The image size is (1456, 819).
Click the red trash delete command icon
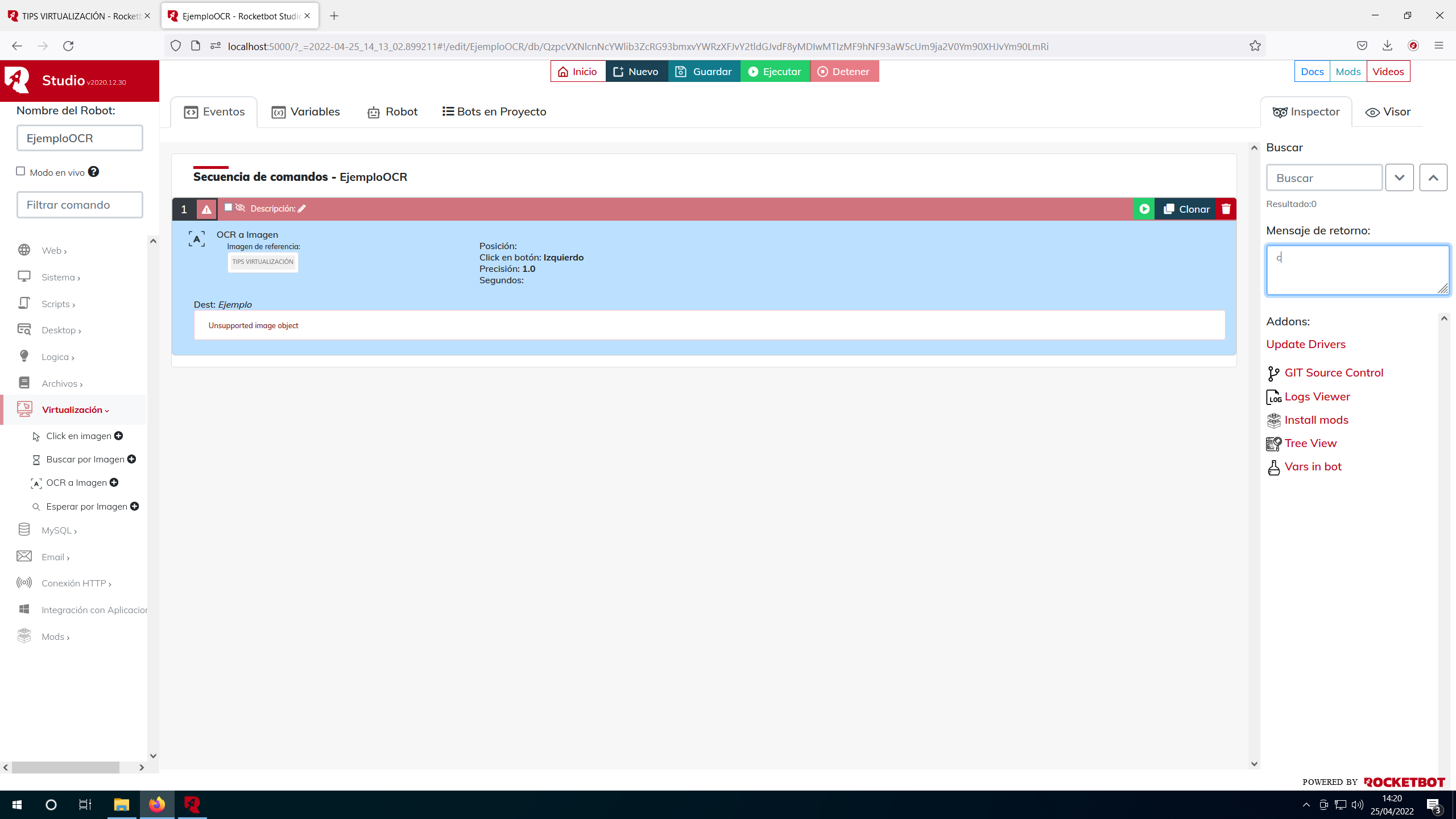click(1226, 209)
